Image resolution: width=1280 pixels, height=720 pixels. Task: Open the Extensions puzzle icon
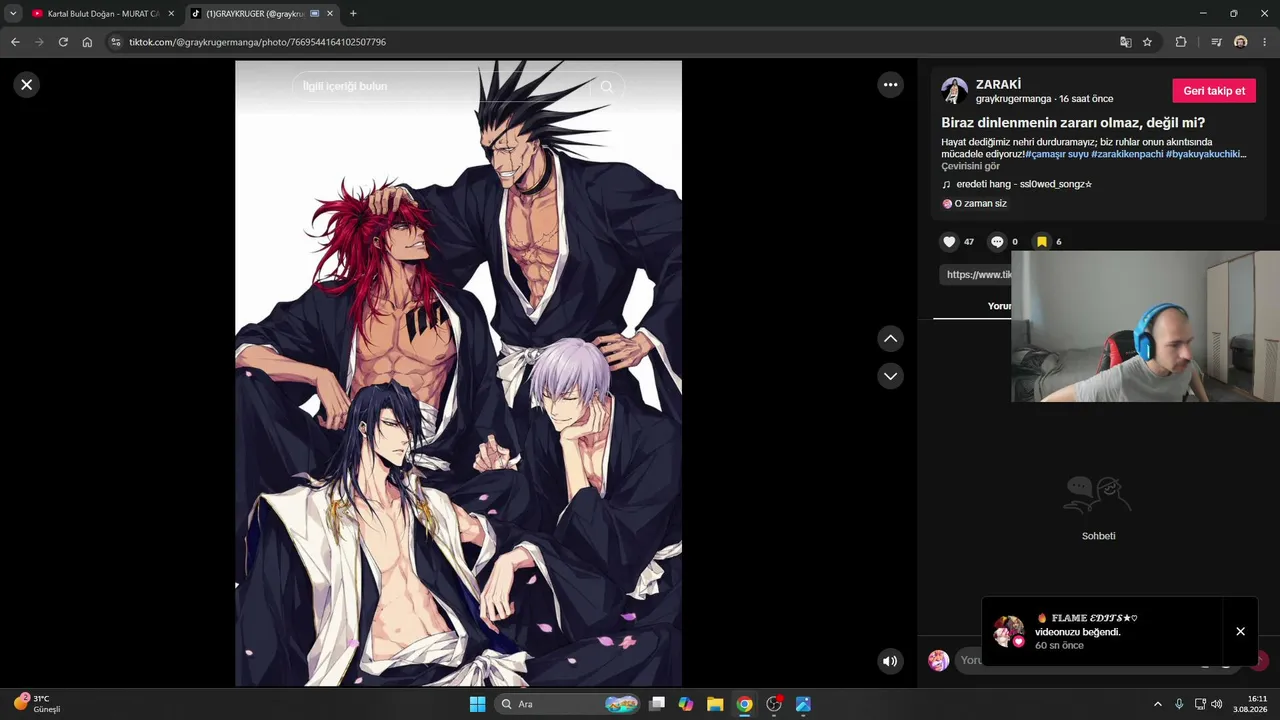pyautogui.click(x=1181, y=42)
